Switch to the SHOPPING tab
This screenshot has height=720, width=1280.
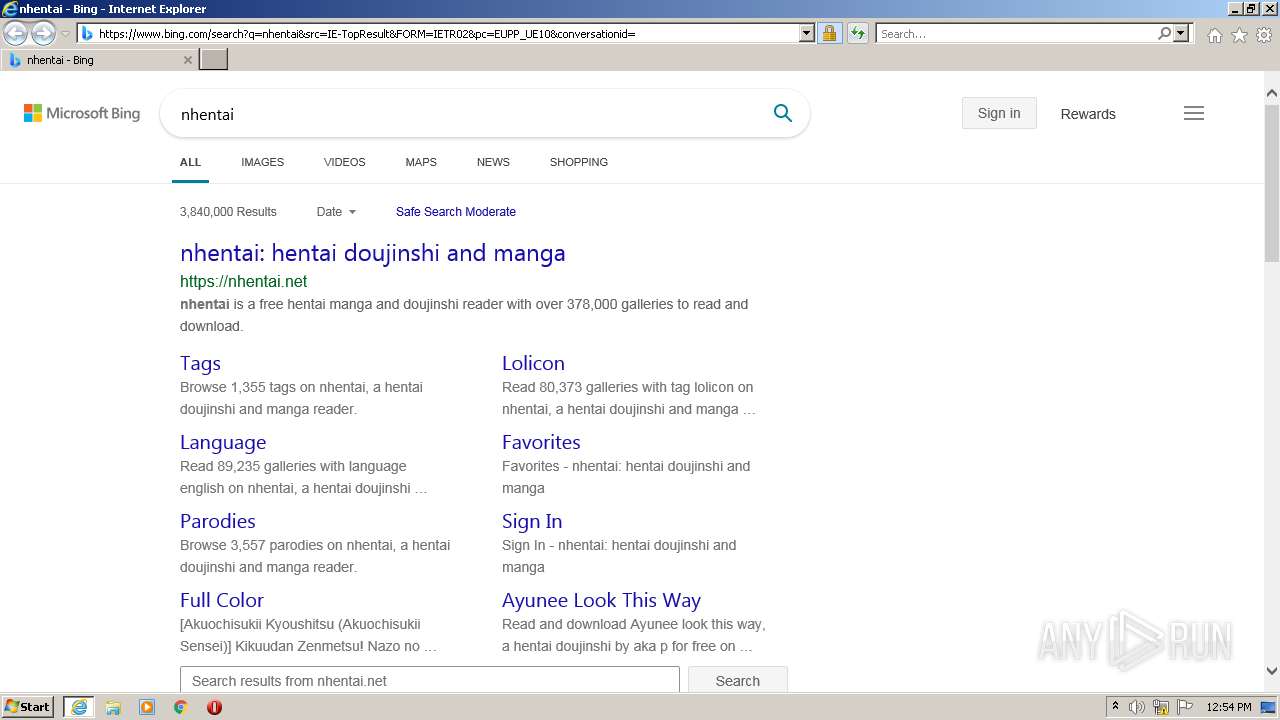(x=578, y=162)
